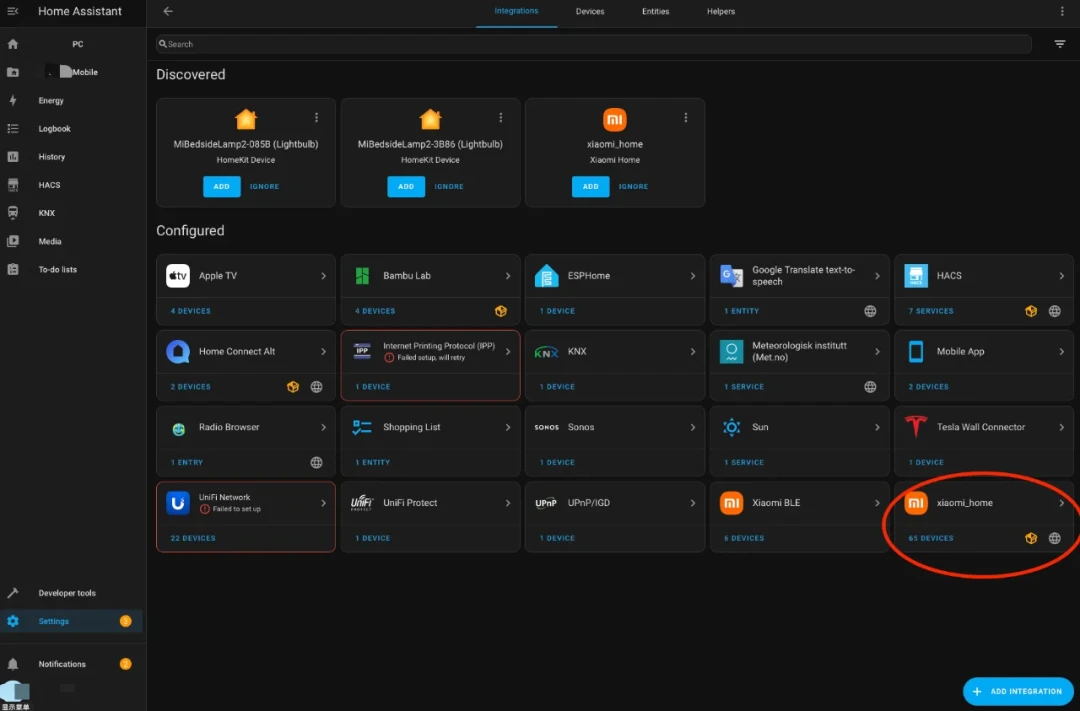Click the Add Integration button
Image resolution: width=1080 pixels, height=711 pixels.
[x=1018, y=691]
